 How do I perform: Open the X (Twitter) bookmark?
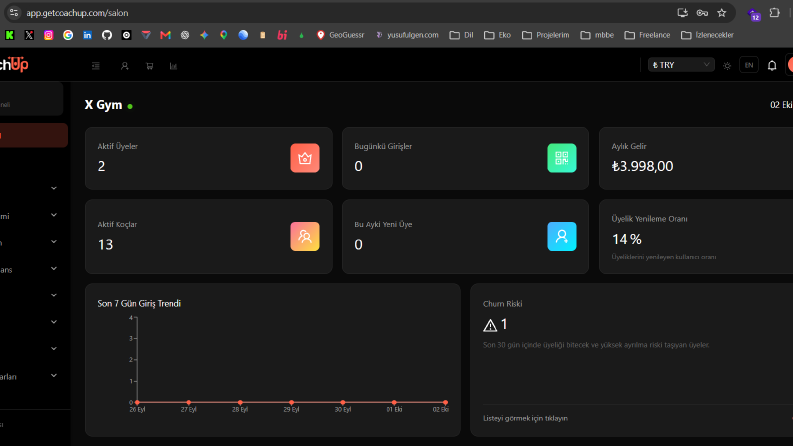tap(29, 35)
